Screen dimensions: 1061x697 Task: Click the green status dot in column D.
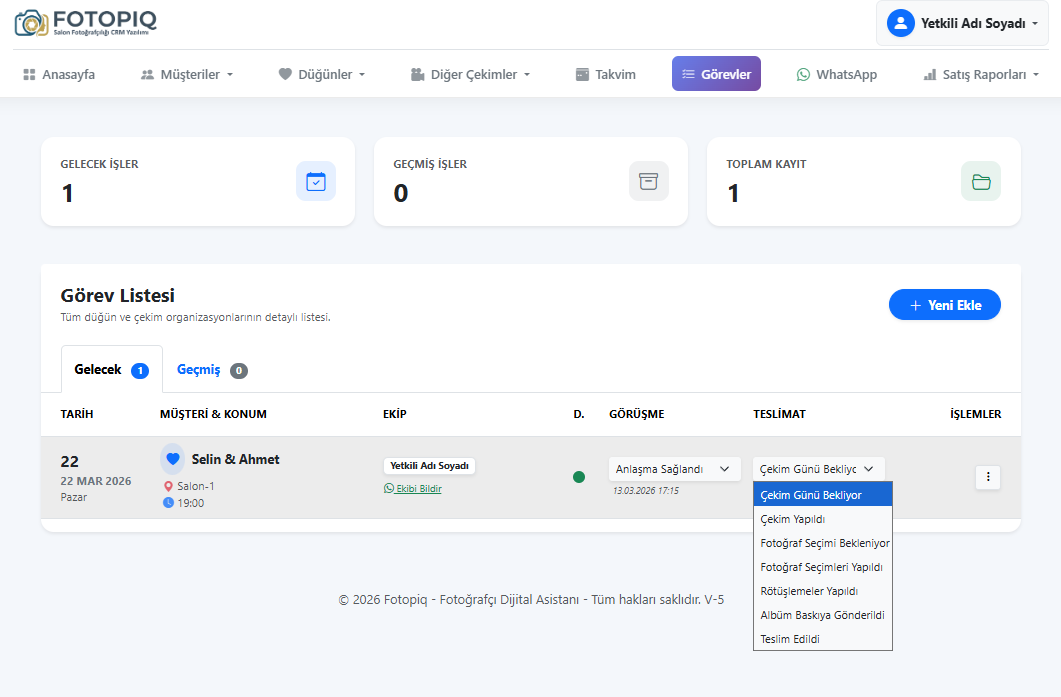pyautogui.click(x=579, y=477)
